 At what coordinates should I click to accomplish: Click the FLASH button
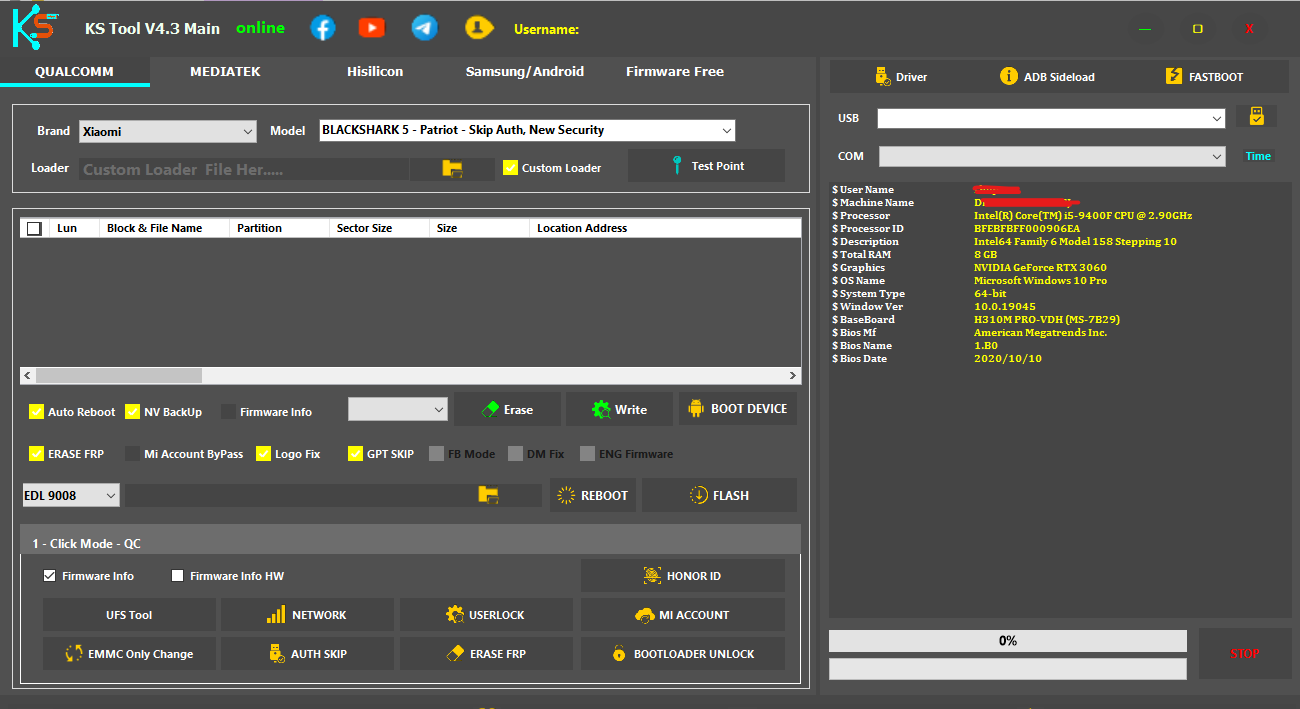tap(719, 496)
